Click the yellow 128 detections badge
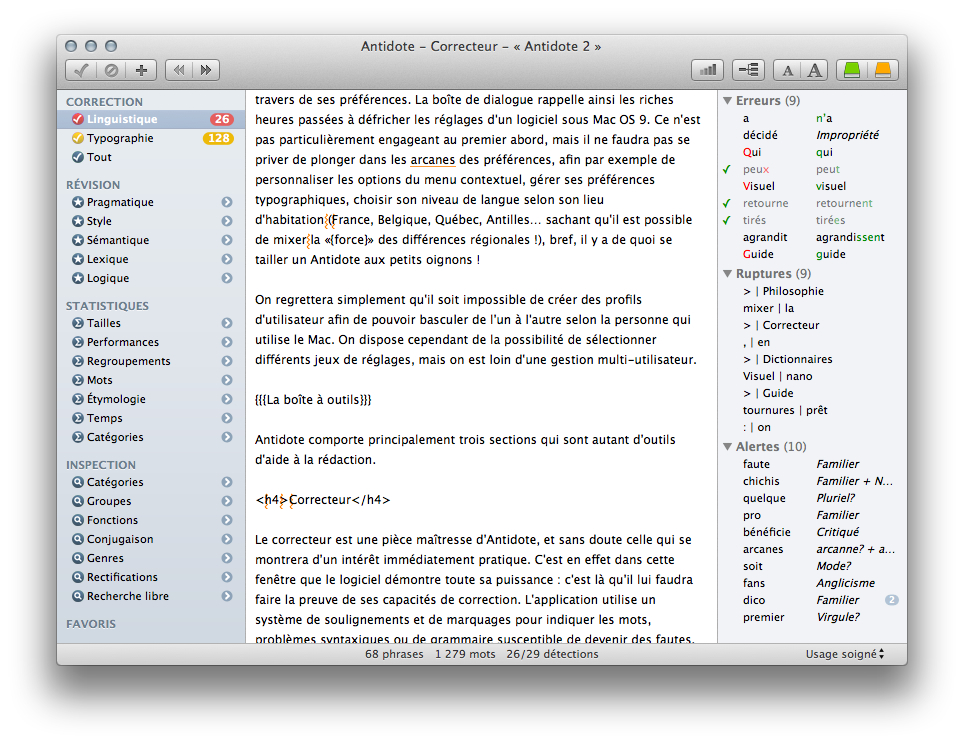964x744 pixels. click(218, 138)
